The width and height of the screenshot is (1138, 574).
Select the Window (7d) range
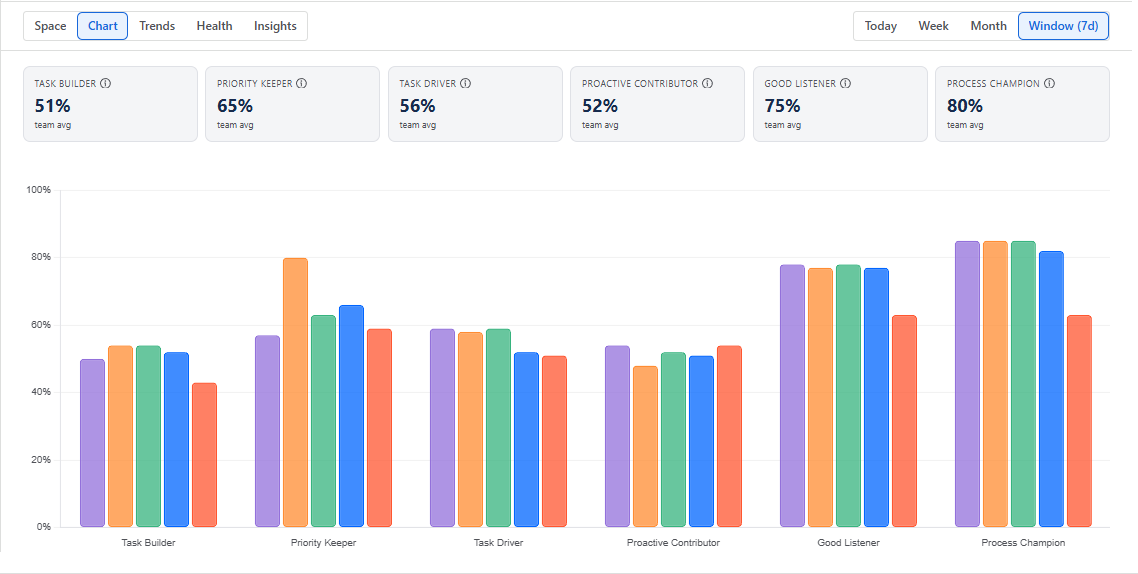point(1063,26)
